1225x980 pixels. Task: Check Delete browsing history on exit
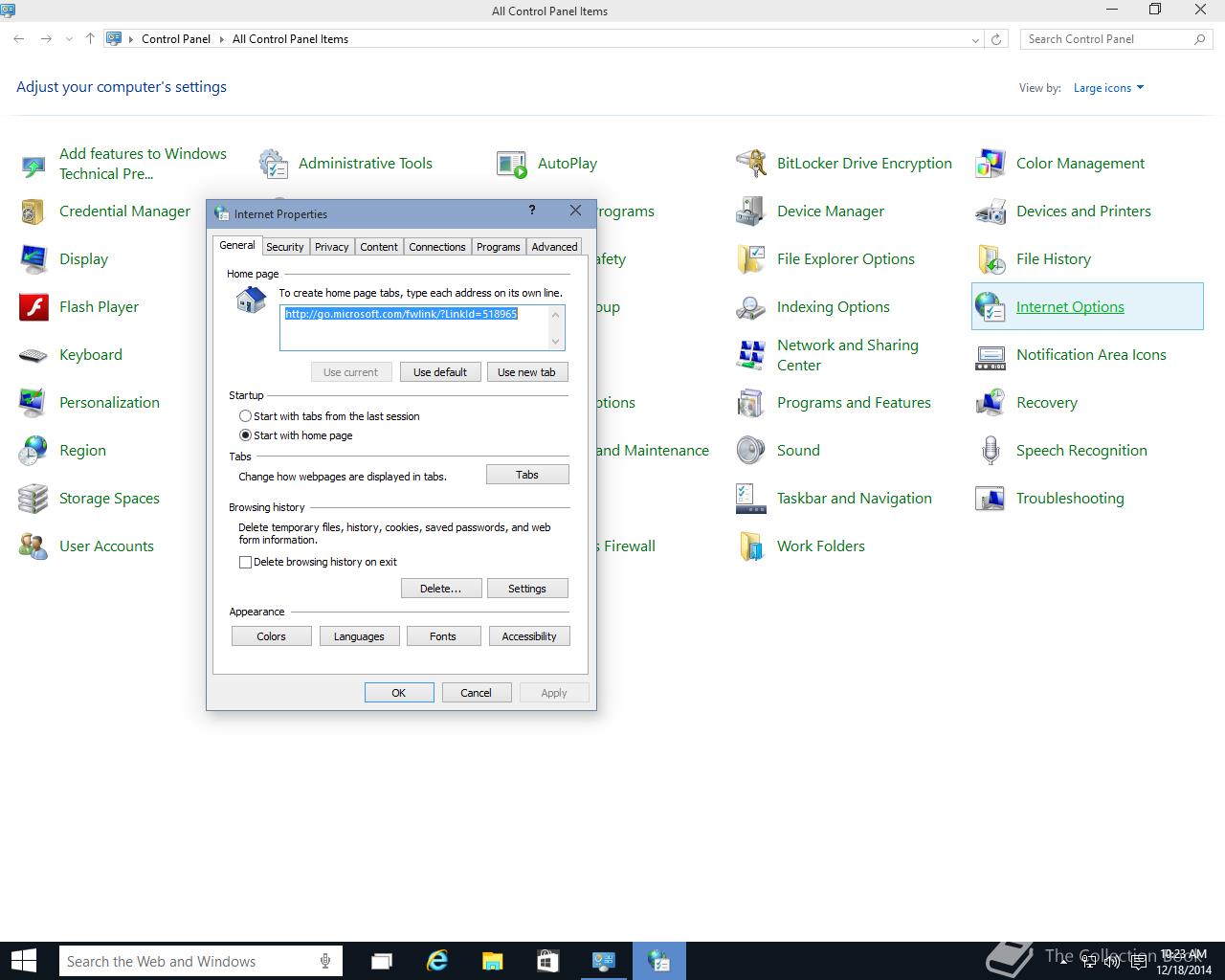(x=245, y=562)
